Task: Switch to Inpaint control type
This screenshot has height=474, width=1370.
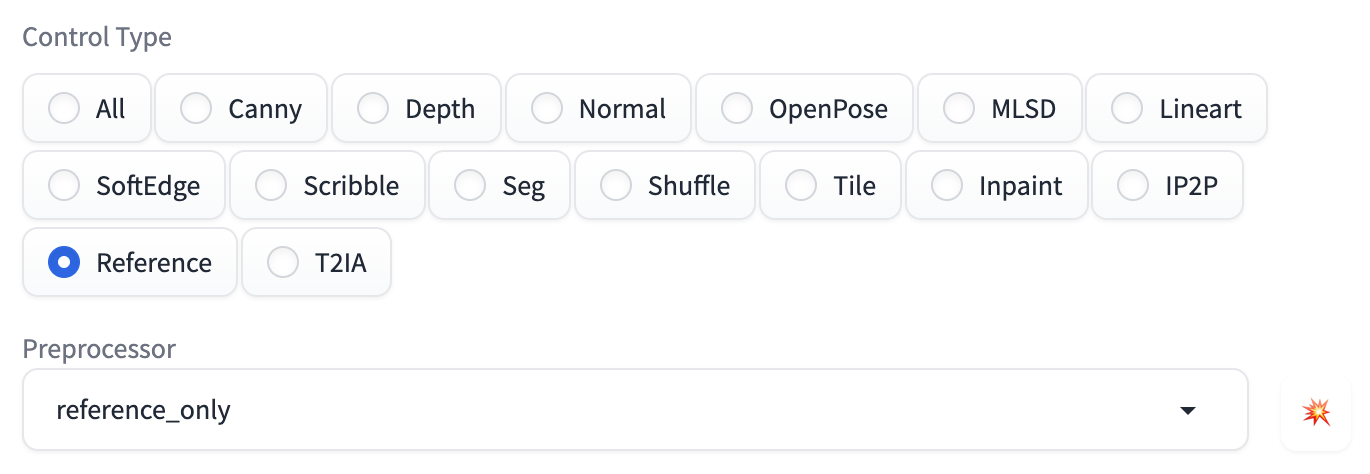Action: [947, 185]
